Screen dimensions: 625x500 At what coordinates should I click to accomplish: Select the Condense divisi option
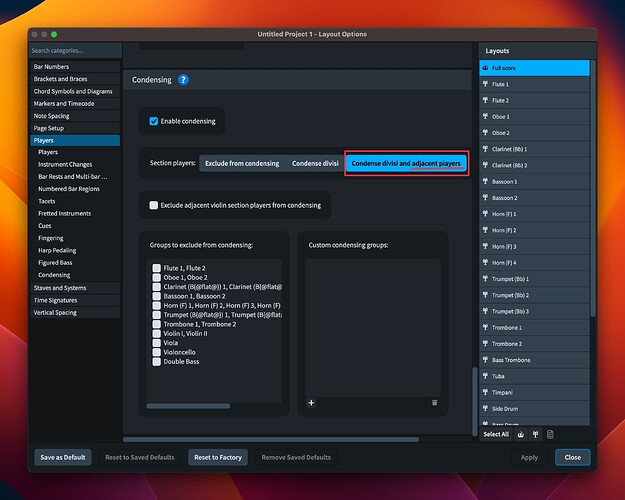315,163
